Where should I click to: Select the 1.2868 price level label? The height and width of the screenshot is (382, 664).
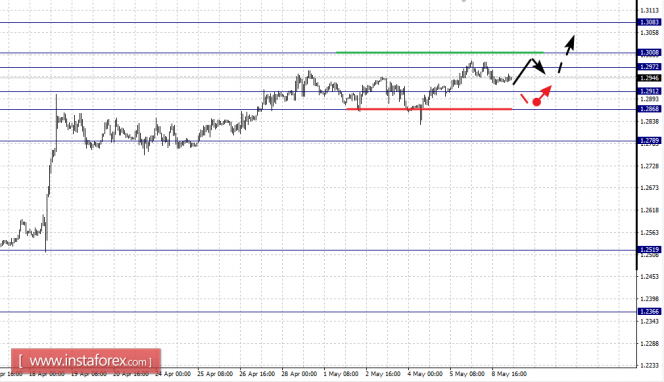point(649,109)
